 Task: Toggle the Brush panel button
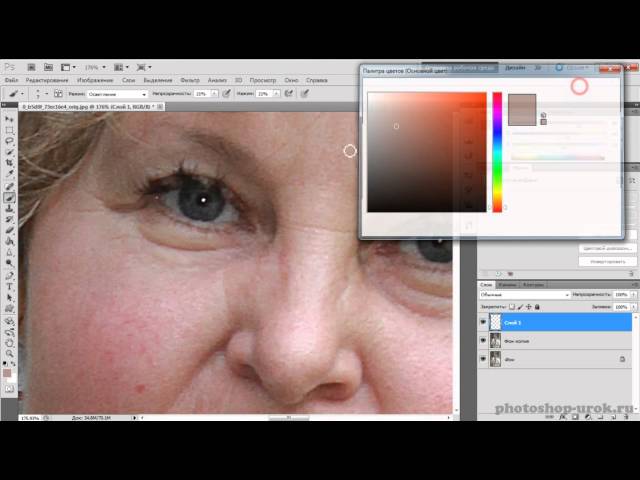58,94
